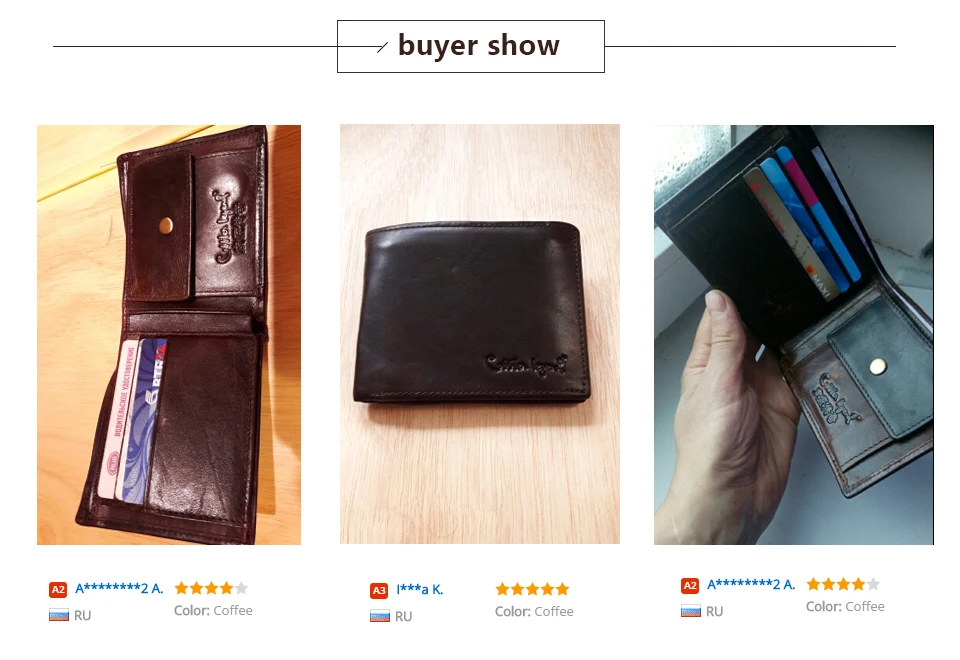Click Russian flag under right review
The image size is (960, 660).
(691, 611)
